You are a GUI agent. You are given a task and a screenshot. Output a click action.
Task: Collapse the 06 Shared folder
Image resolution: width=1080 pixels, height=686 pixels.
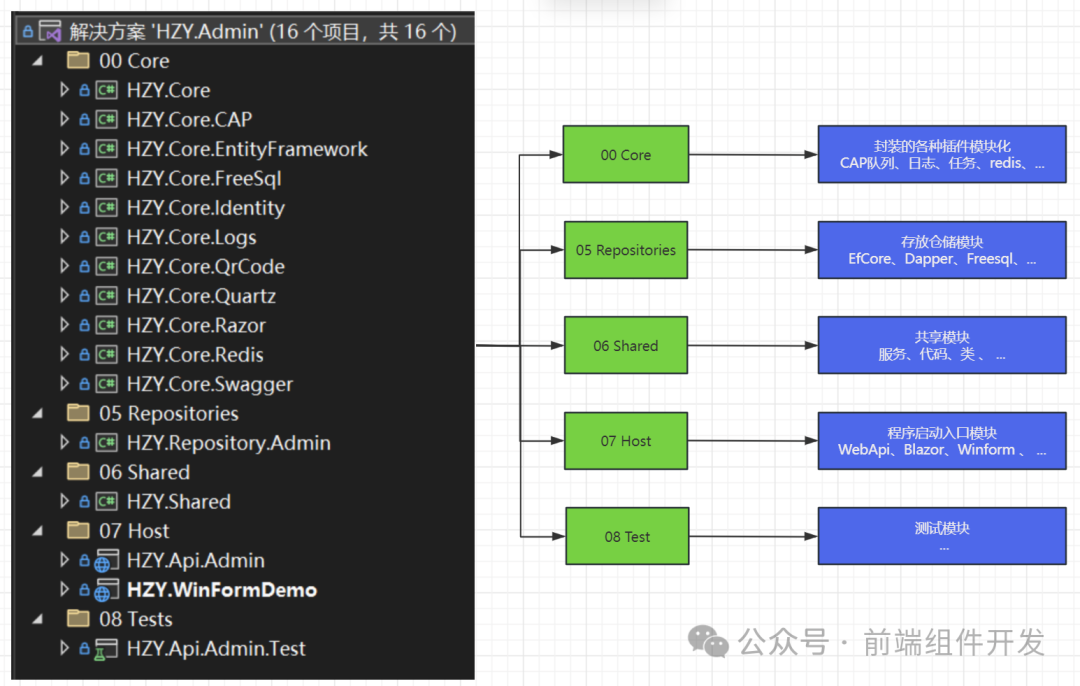click(38, 472)
